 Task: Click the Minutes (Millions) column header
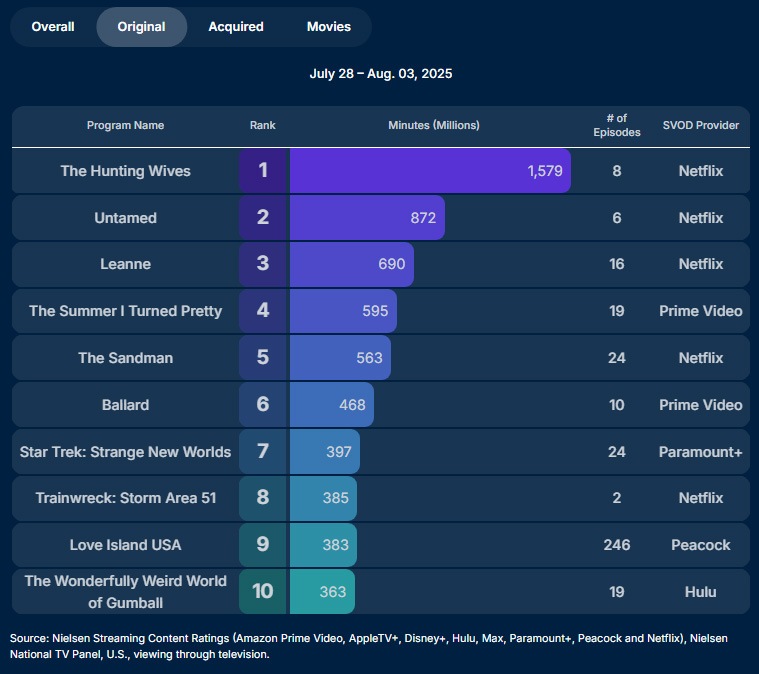click(x=434, y=125)
